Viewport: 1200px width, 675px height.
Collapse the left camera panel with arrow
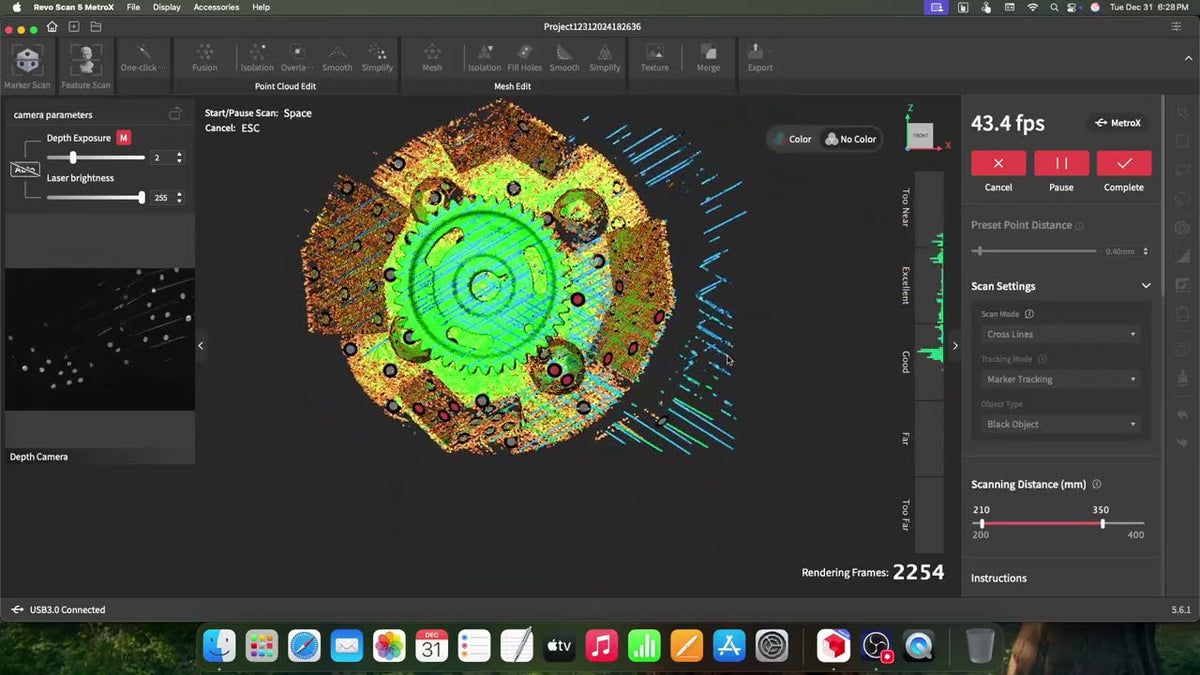(200, 345)
